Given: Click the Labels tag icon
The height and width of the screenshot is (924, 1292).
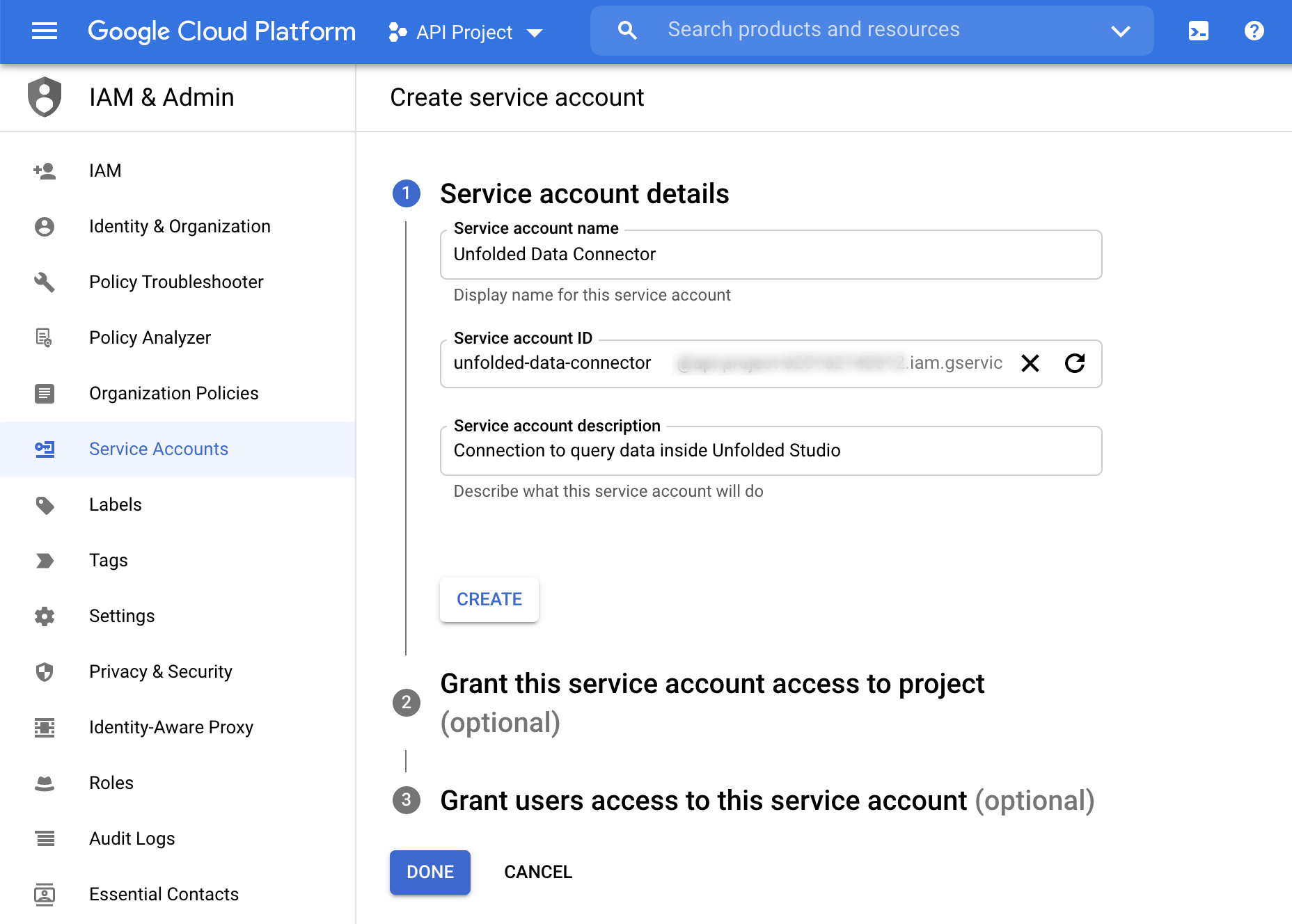Looking at the screenshot, I should [x=45, y=504].
